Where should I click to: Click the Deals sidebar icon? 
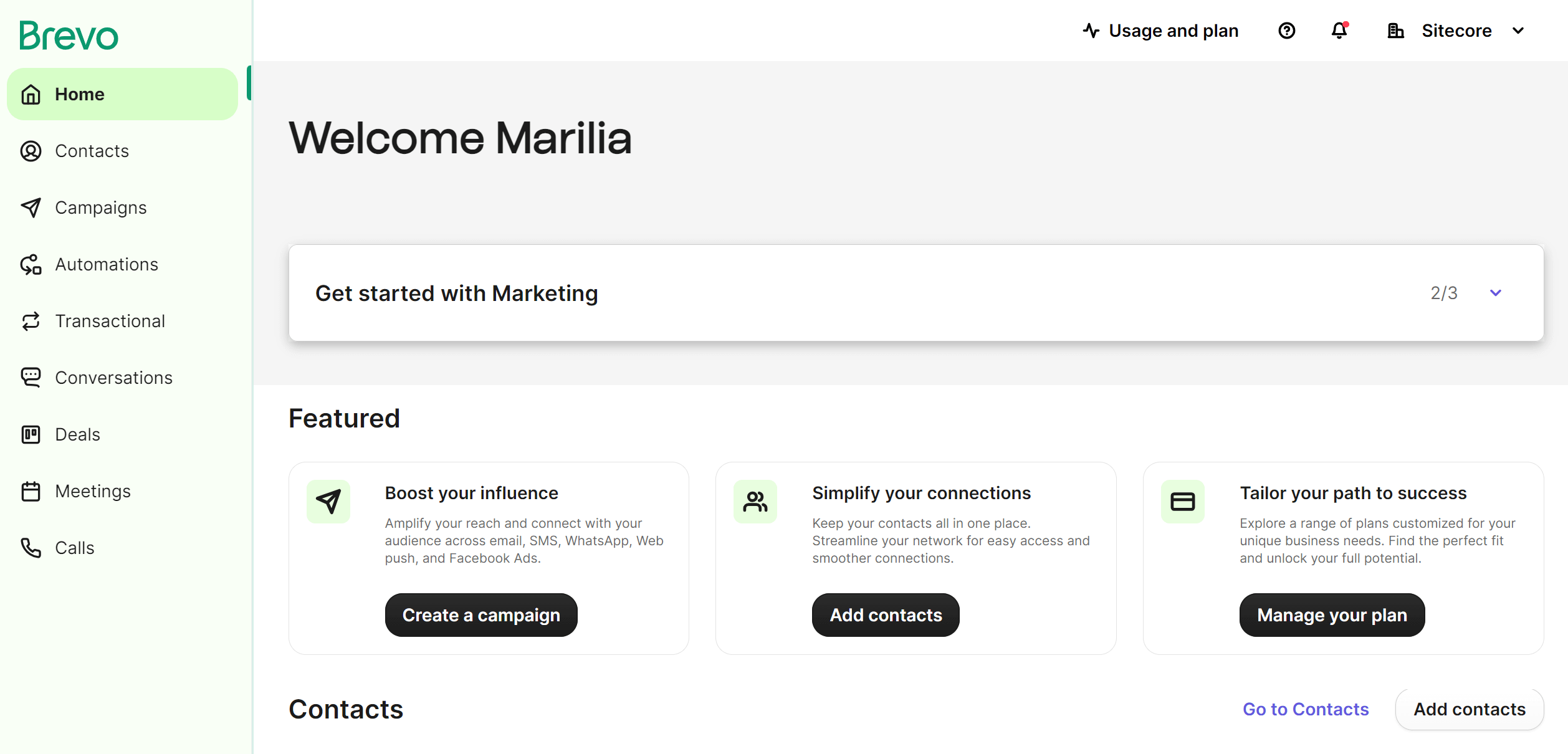tap(31, 434)
